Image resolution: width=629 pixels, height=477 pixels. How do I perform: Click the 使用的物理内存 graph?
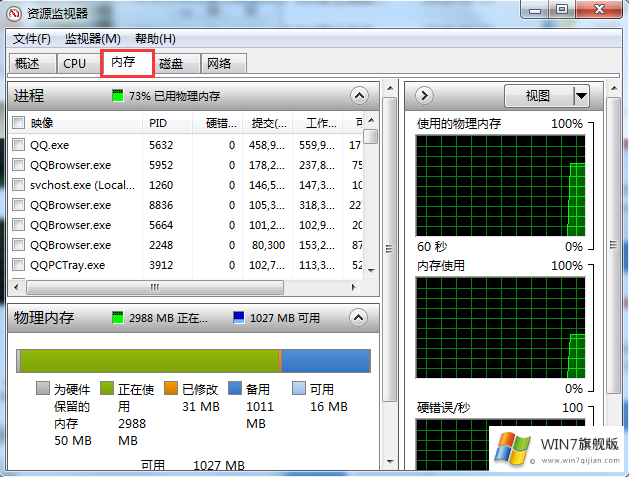501,186
